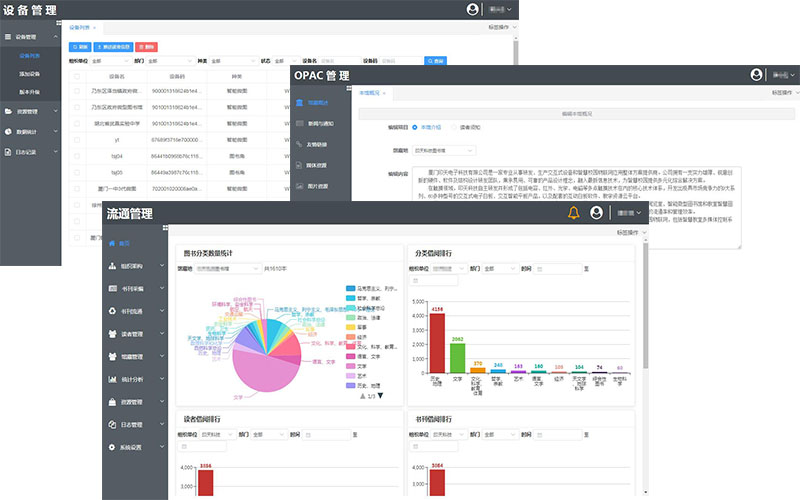Toggle sidebar collapse grip in 设备管理 window

[x=59, y=23]
